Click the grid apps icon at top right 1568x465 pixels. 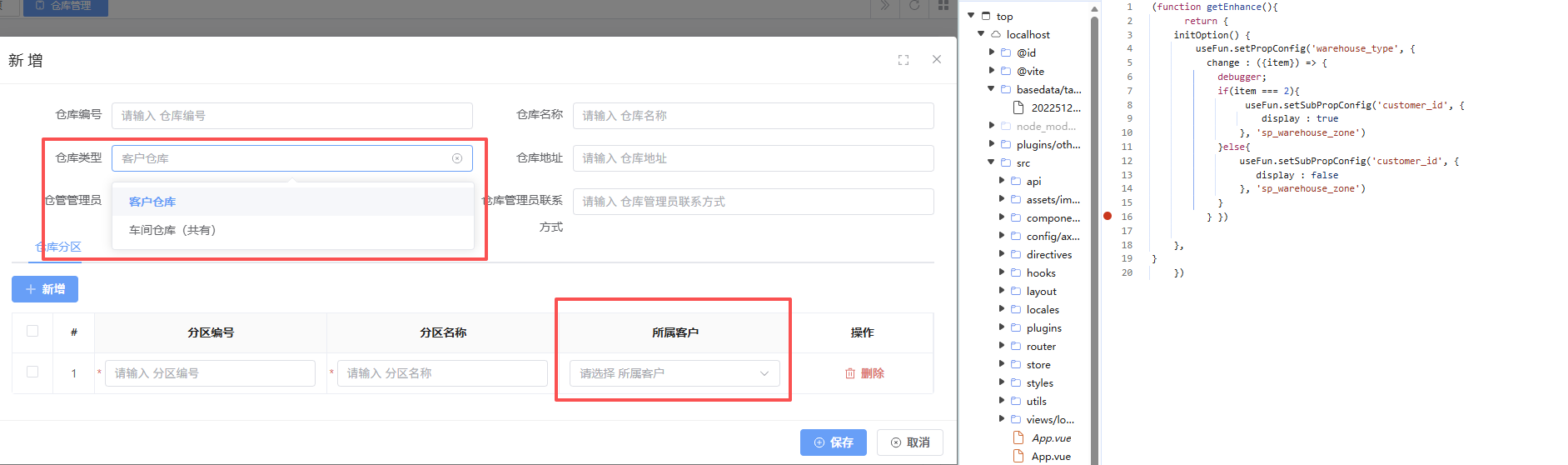(x=943, y=6)
